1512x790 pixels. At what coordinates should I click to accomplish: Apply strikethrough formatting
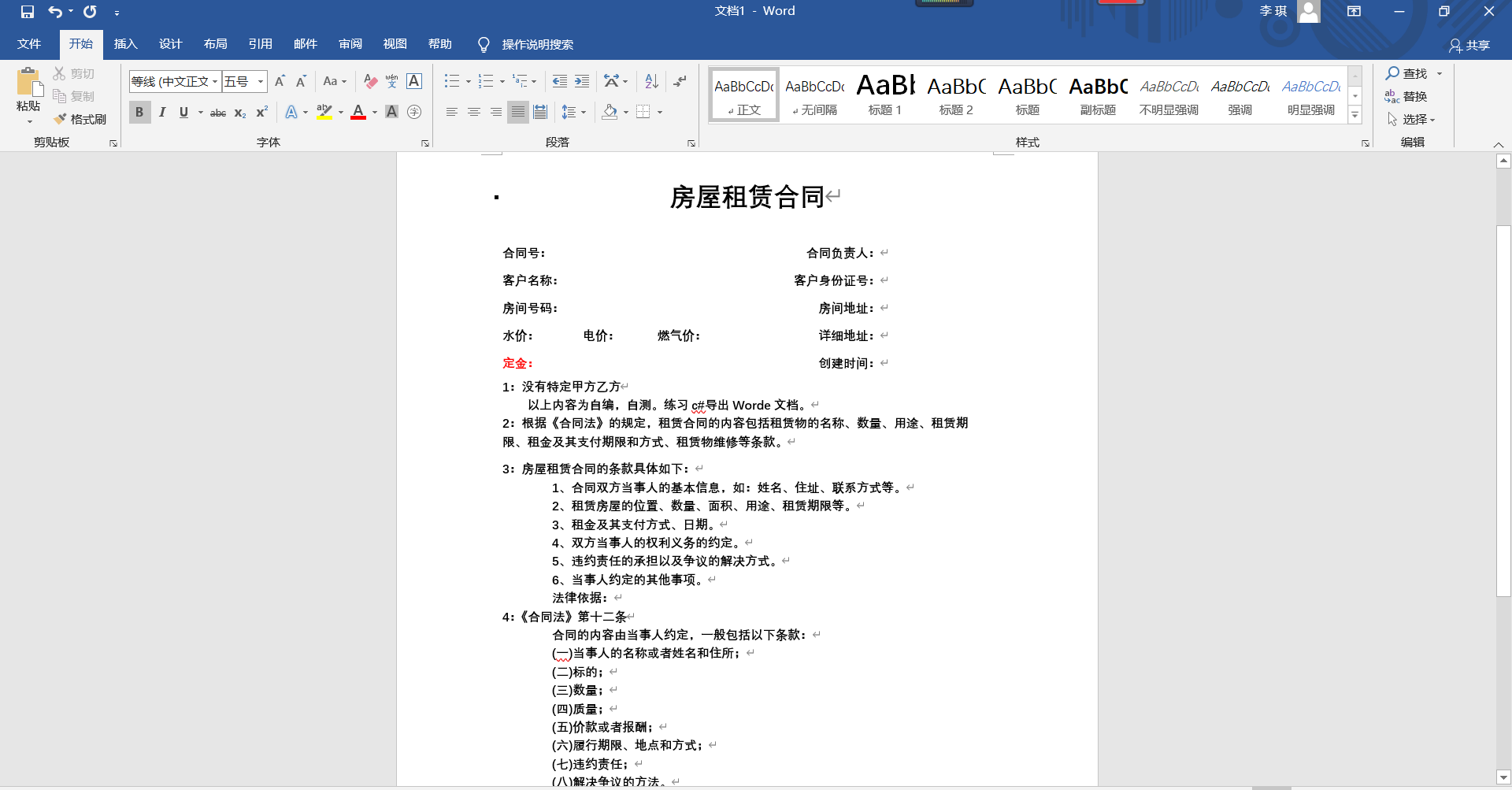(218, 112)
